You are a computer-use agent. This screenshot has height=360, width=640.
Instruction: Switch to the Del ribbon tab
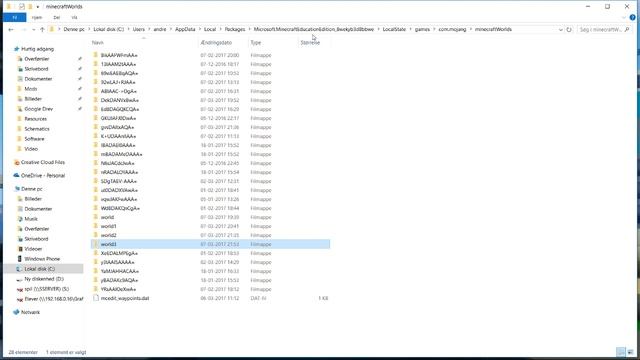pos(57,18)
